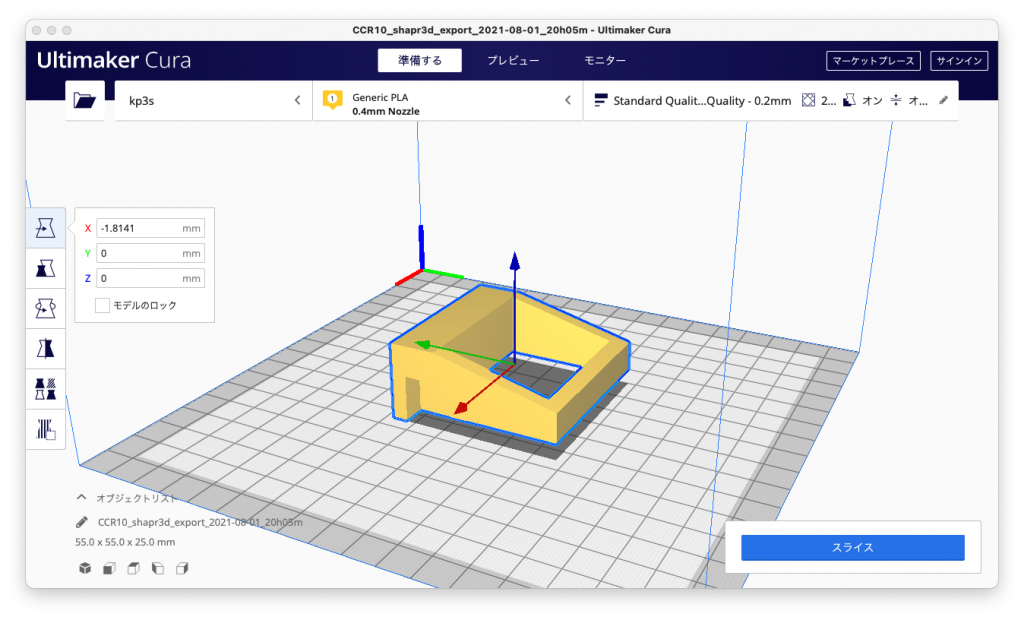This screenshot has height=620, width=1024.
Task: Click the Z position input field
Action: [150, 278]
